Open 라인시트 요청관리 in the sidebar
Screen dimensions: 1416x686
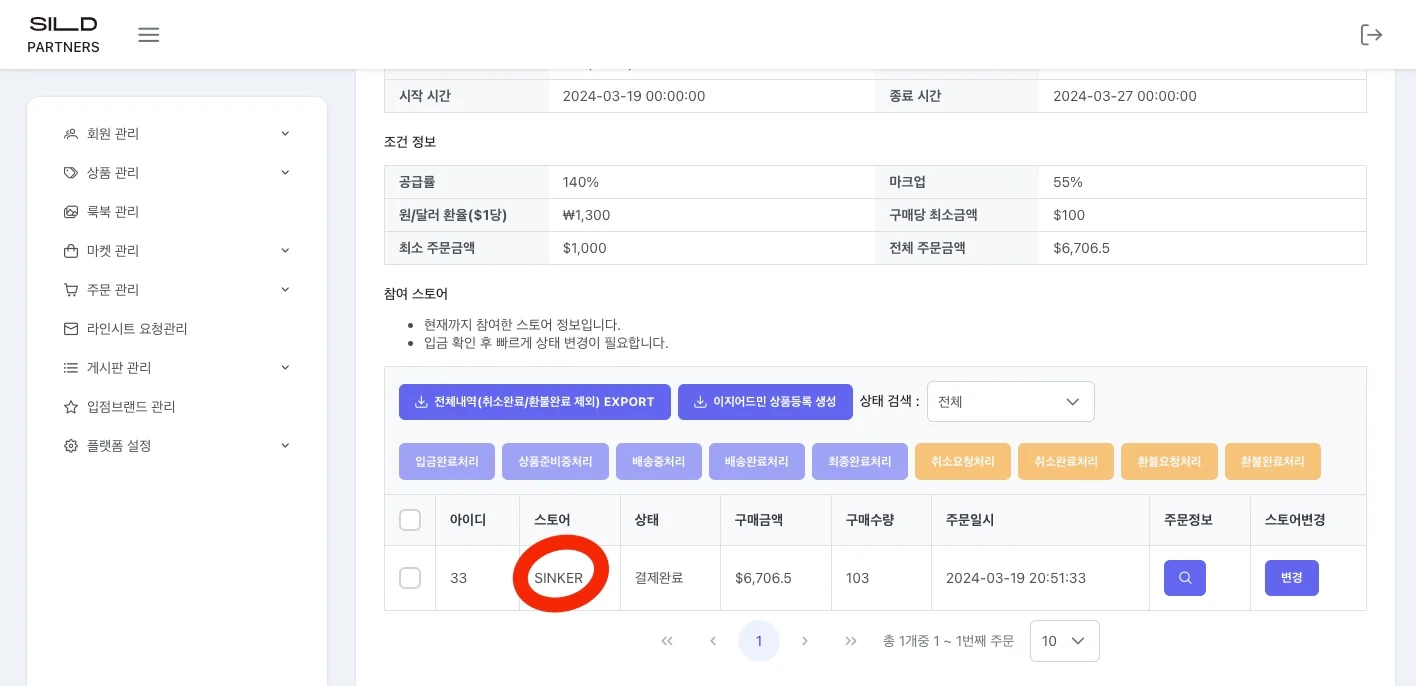[137, 329]
